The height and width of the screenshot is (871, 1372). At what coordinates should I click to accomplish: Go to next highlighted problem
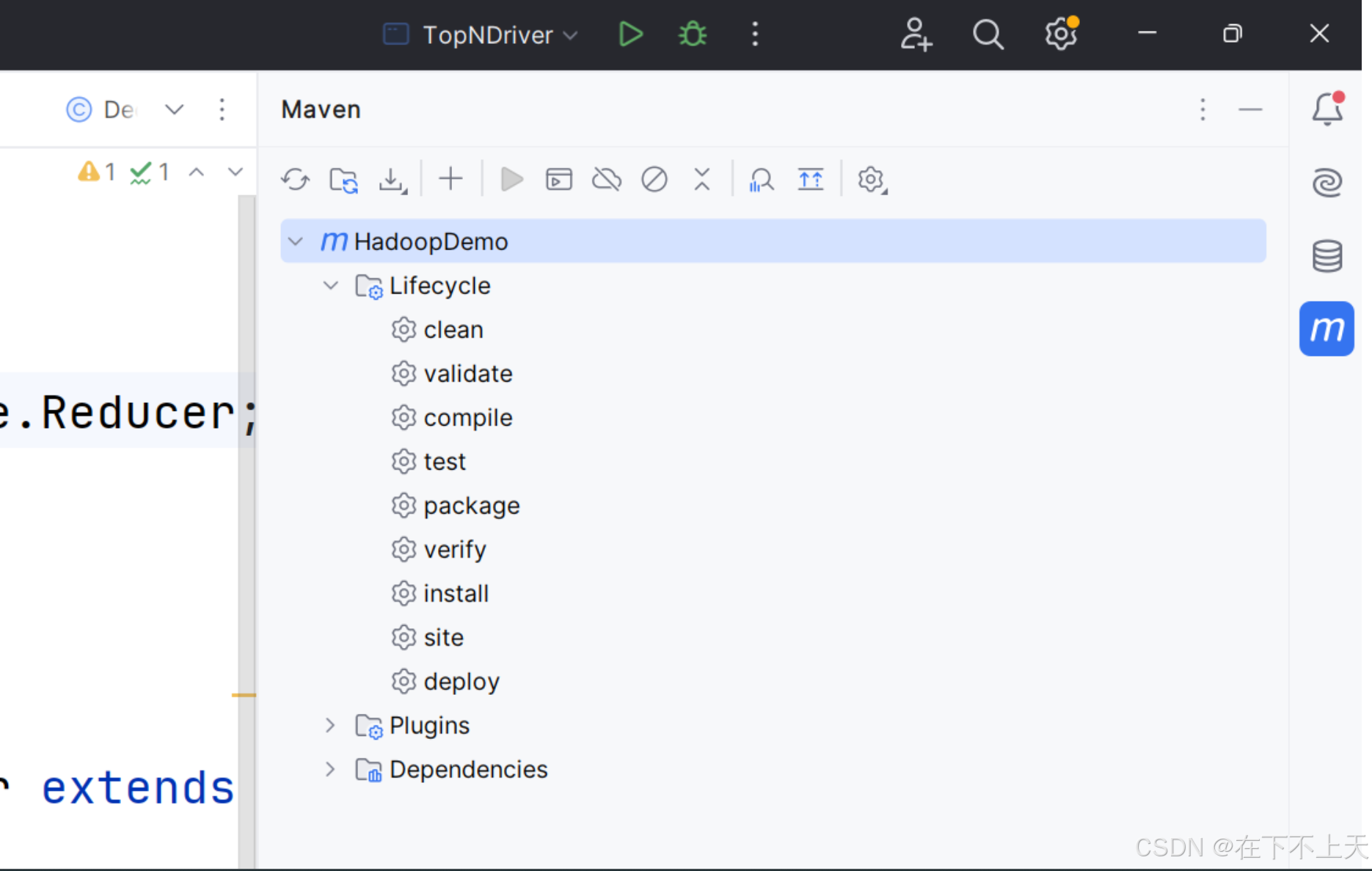tap(235, 172)
